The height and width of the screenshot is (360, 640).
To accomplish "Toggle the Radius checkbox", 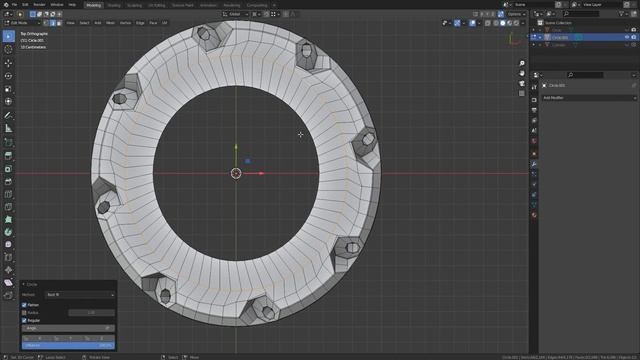I will (24, 313).
